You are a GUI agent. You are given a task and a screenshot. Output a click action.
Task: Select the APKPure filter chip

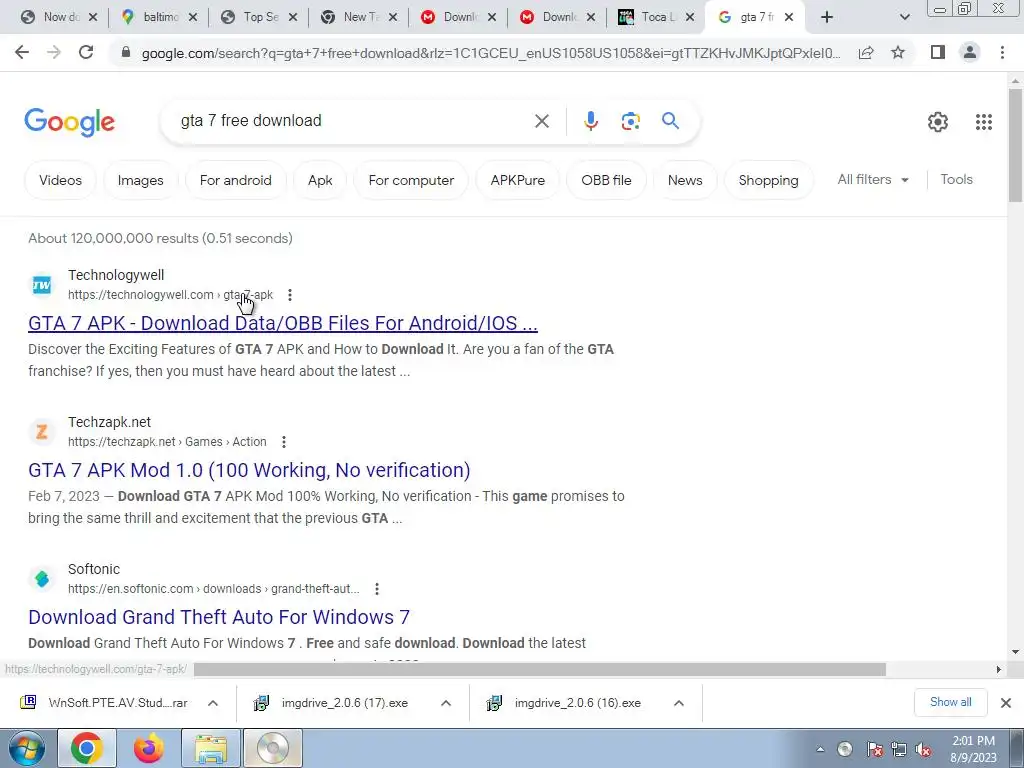pos(517,180)
